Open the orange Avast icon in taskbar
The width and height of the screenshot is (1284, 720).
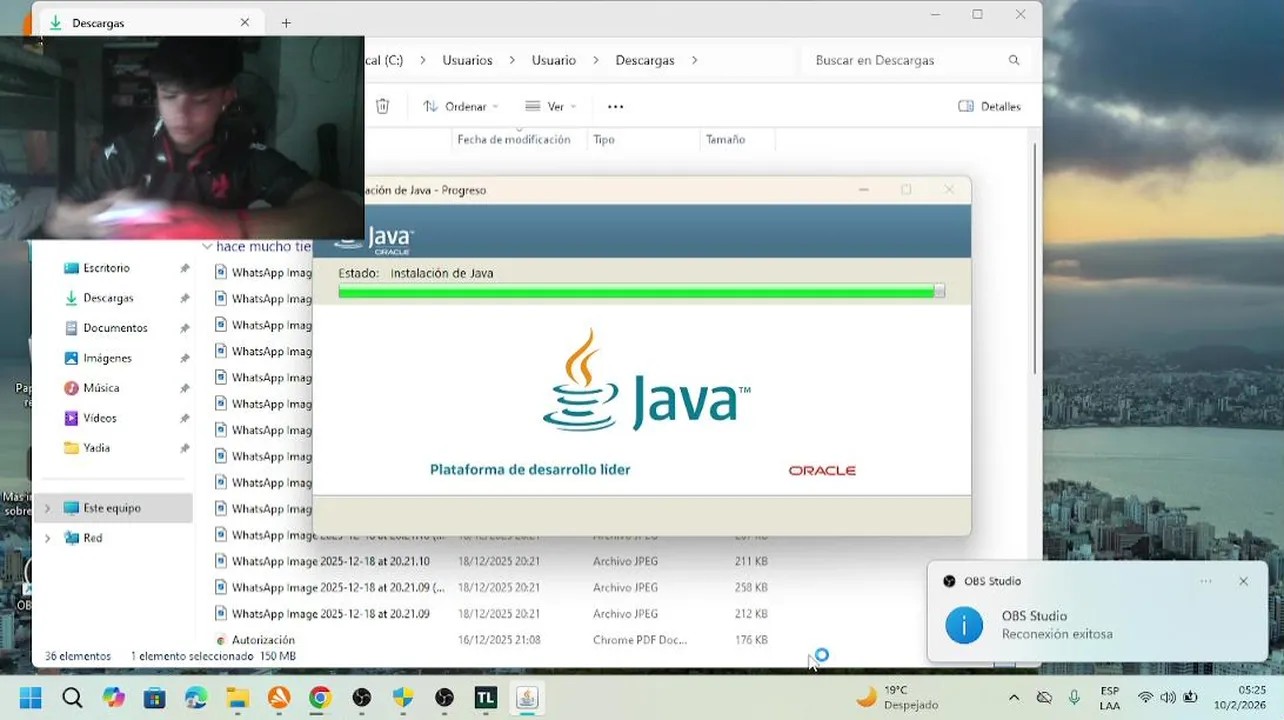pyautogui.click(x=278, y=697)
